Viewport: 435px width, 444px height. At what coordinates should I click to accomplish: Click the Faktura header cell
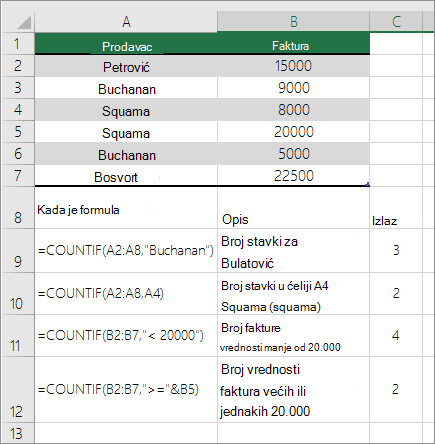(x=293, y=44)
